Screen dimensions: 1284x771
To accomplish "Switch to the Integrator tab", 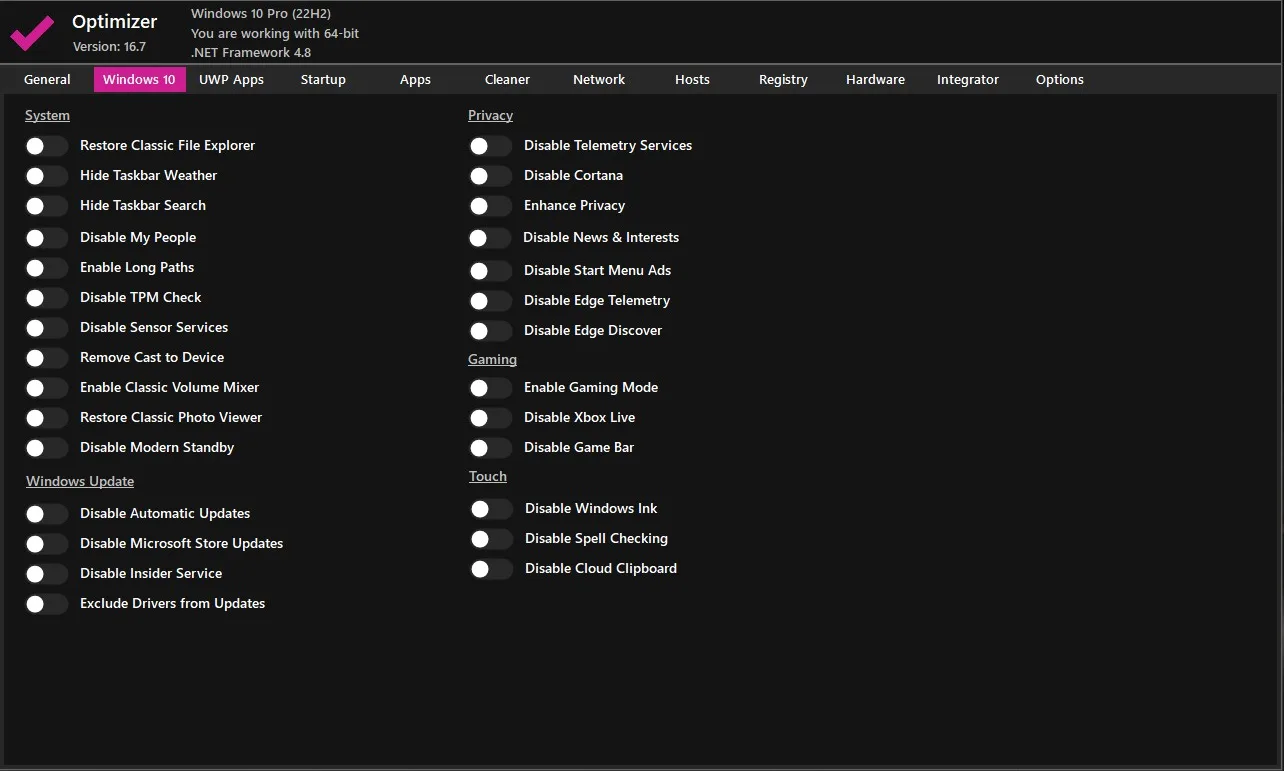I will (x=967, y=80).
